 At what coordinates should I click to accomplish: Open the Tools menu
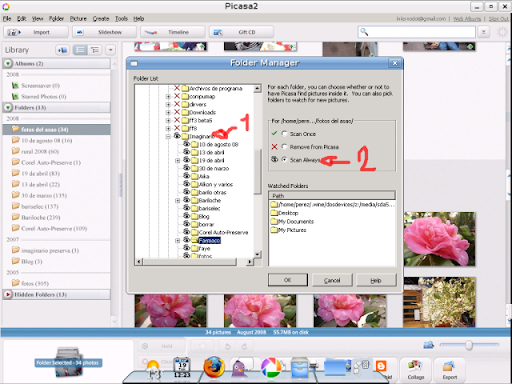(x=121, y=19)
